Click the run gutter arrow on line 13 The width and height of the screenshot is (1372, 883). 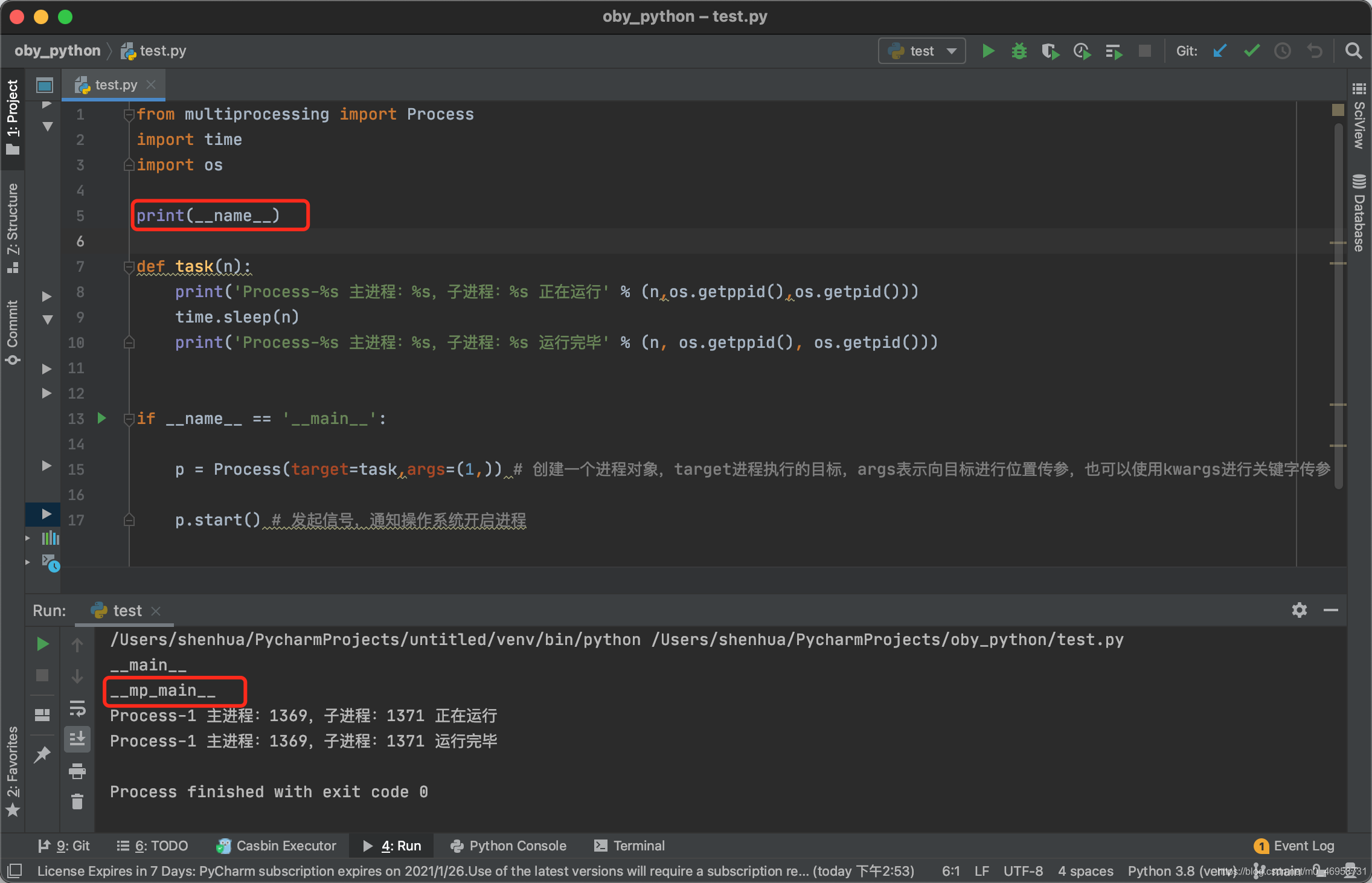click(101, 418)
